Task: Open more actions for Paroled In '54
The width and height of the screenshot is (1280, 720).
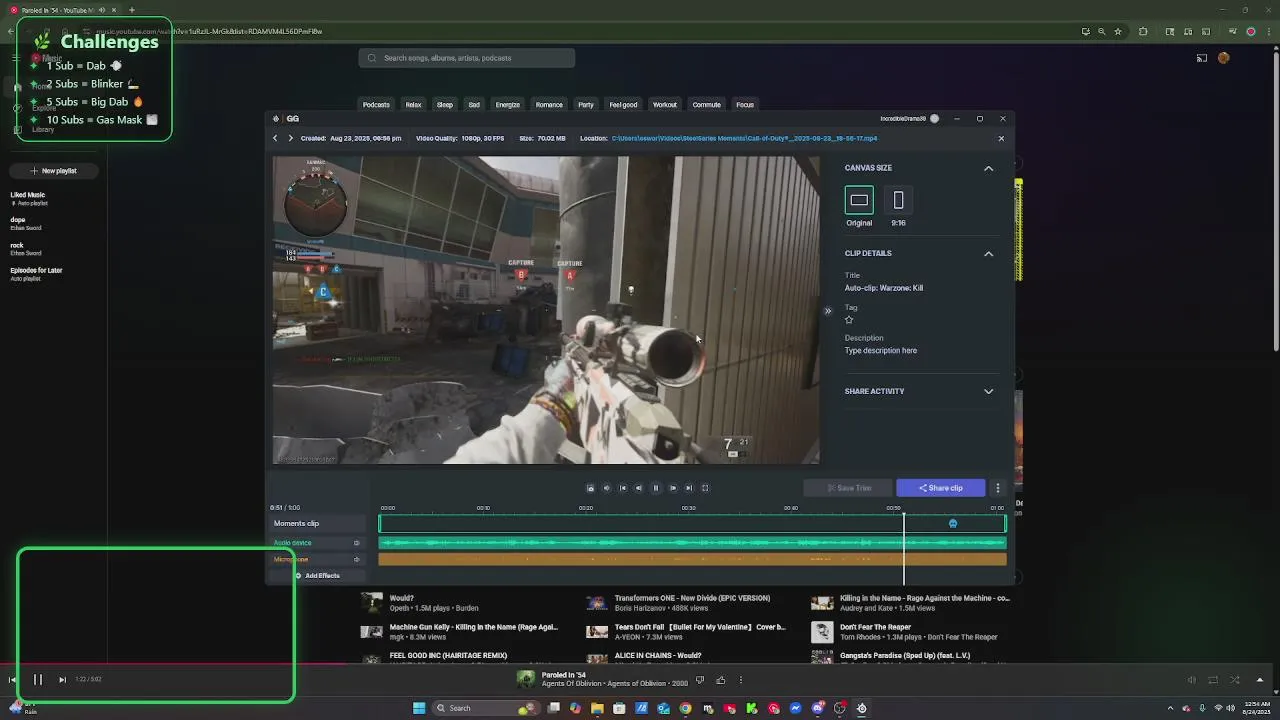Action: 741,680
